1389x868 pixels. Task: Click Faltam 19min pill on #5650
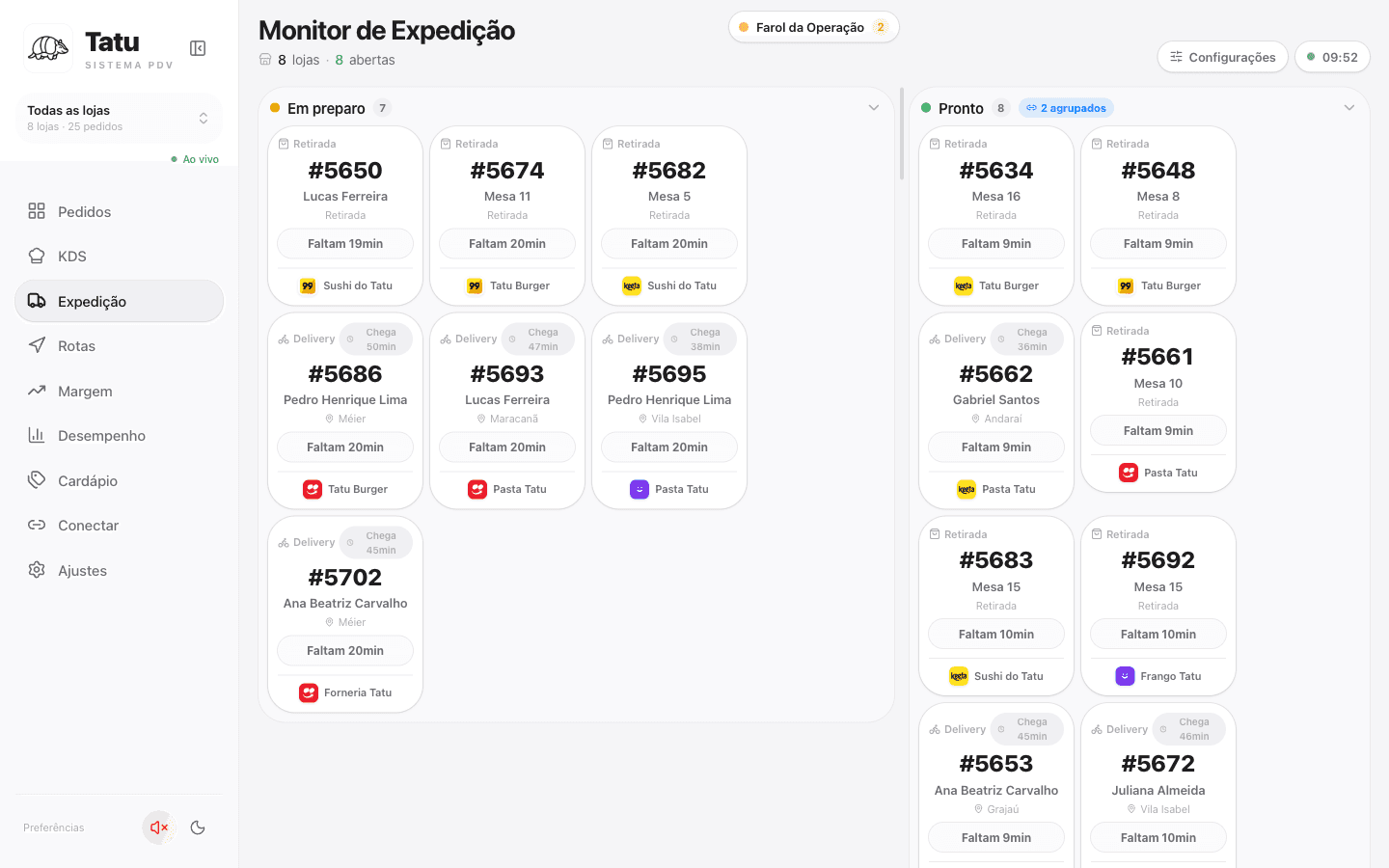[345, 243]
